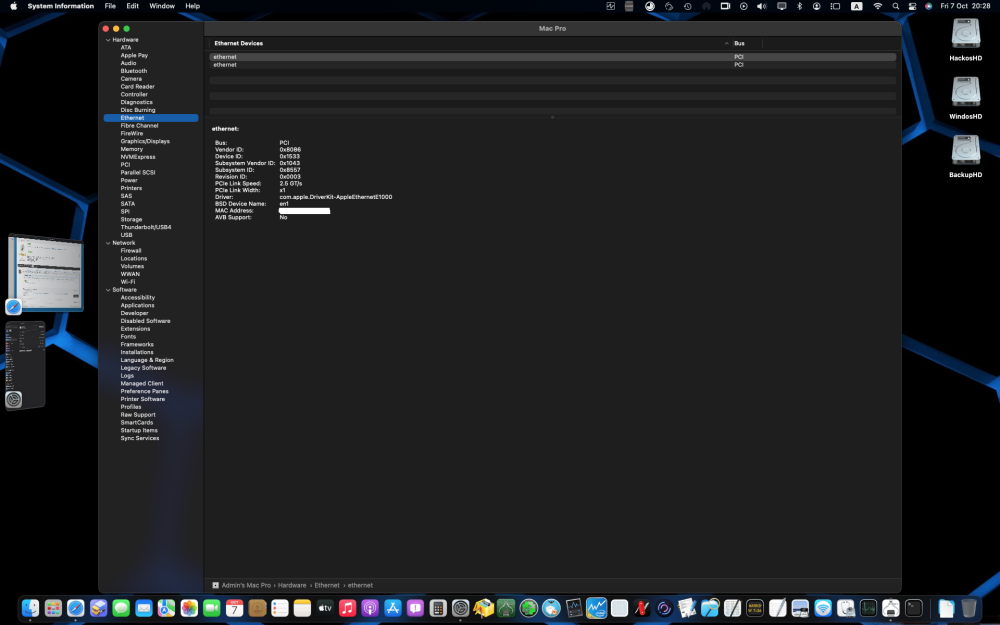Launch FaceTime from dock
This screenshot has width=1000, height=625.
tap(212, 608)
